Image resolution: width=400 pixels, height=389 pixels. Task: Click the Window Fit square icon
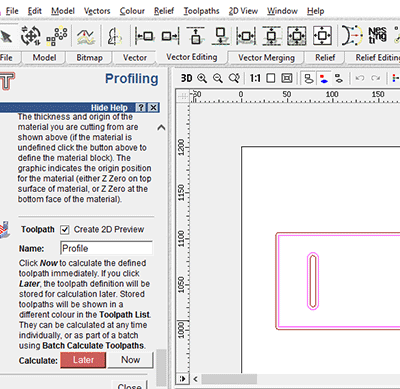click(271, 78)
